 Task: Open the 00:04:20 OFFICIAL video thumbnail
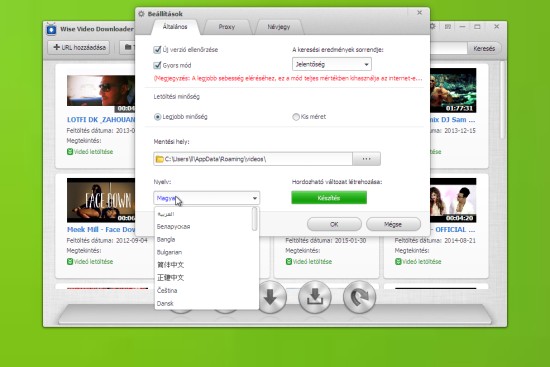(453, 200)
